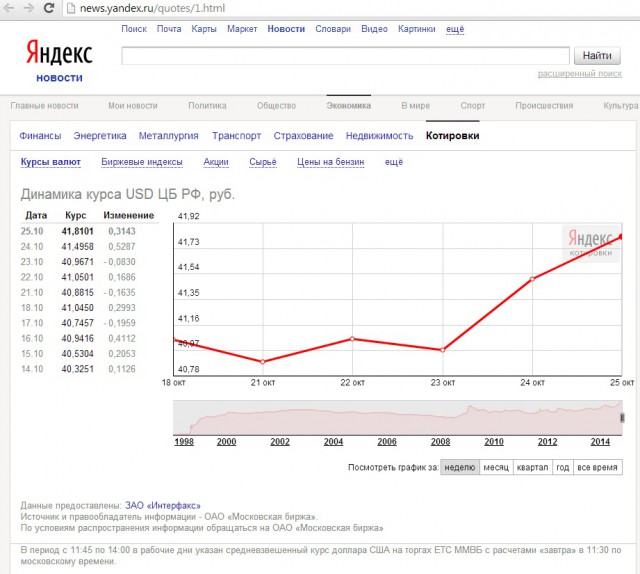
Task: Click the 21 окт data point on chart
Action: [x=263, y=362]
